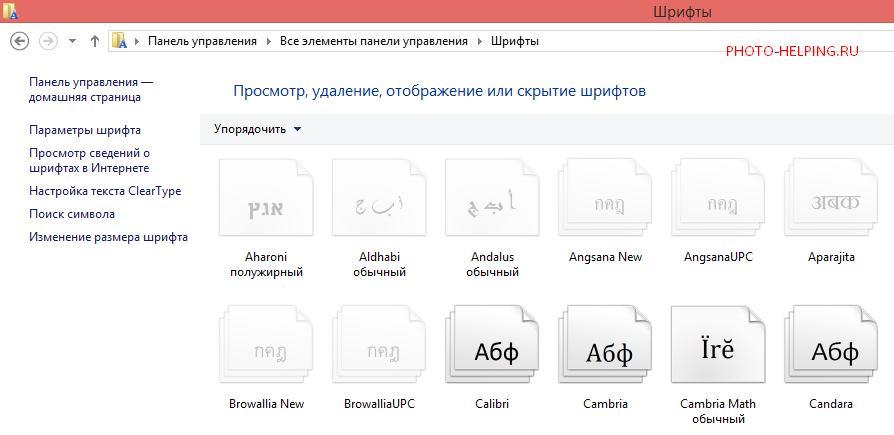
Task: Select the Aldhabi font icon
Action: (x=379, y=197)
